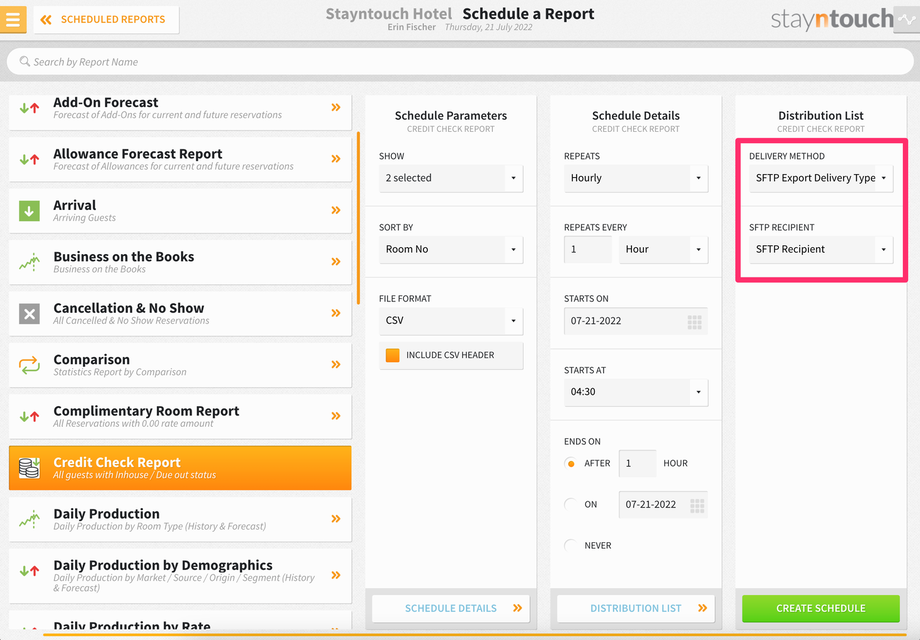Focus the Search by Report Name field
This screenshot has height=640, width=920.
tap(459, 62)
